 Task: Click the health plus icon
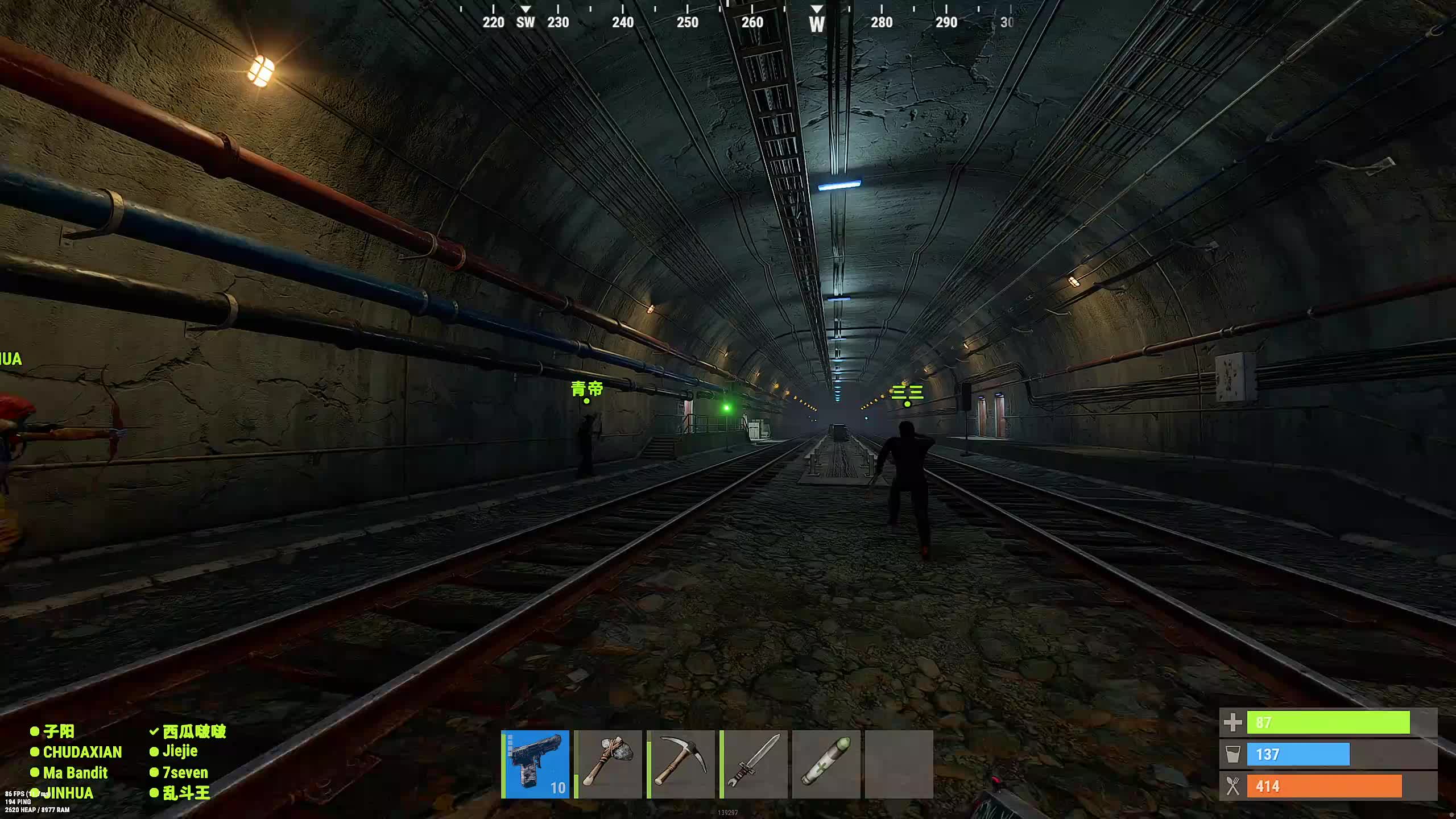(x=1232, y=723)
